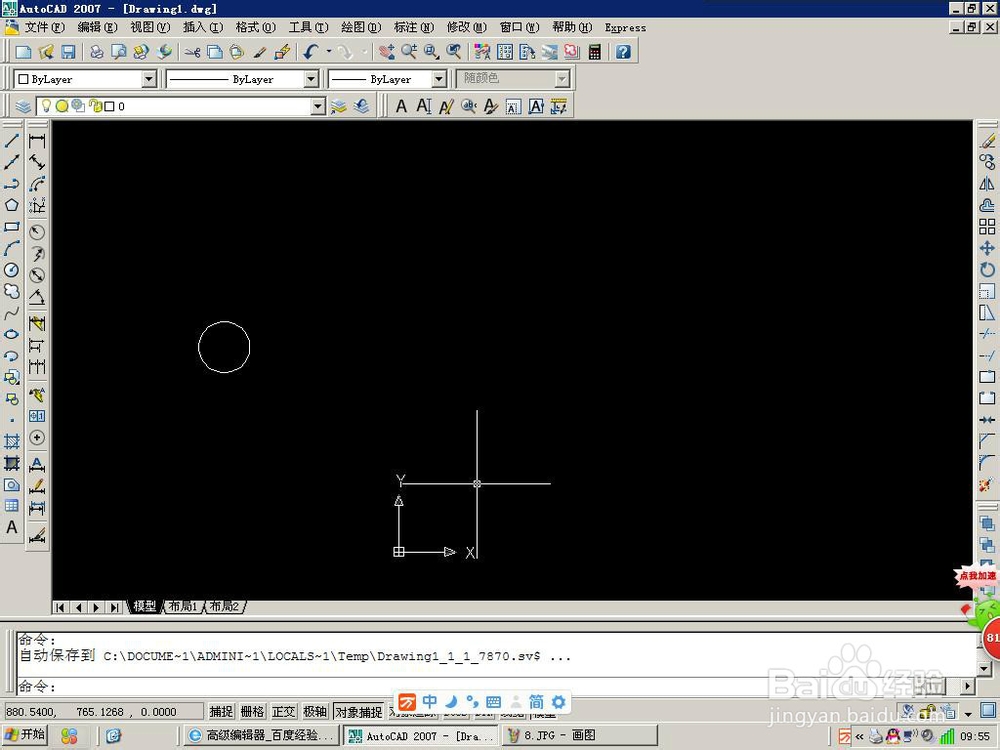
Task: Expand the layer list dropdown
Action: coord(318,106)
